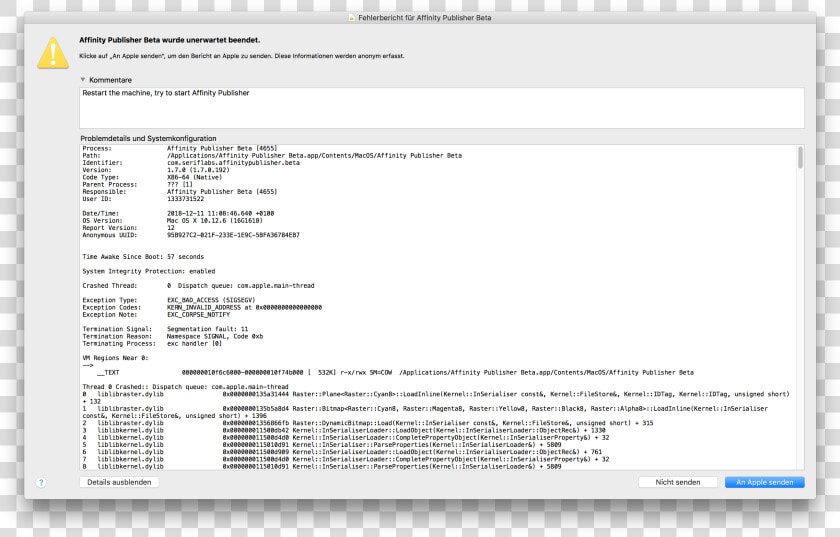
Task: Click 'Time Awake Since Boot: 57 seconds'
Action: (x=143, y=257)
